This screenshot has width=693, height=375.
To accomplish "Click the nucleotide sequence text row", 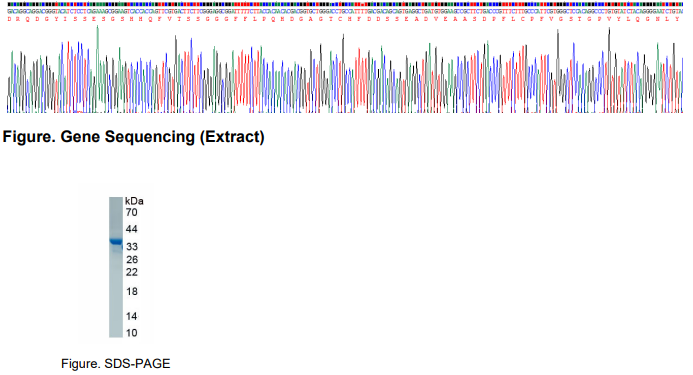I will coord(345,11).
